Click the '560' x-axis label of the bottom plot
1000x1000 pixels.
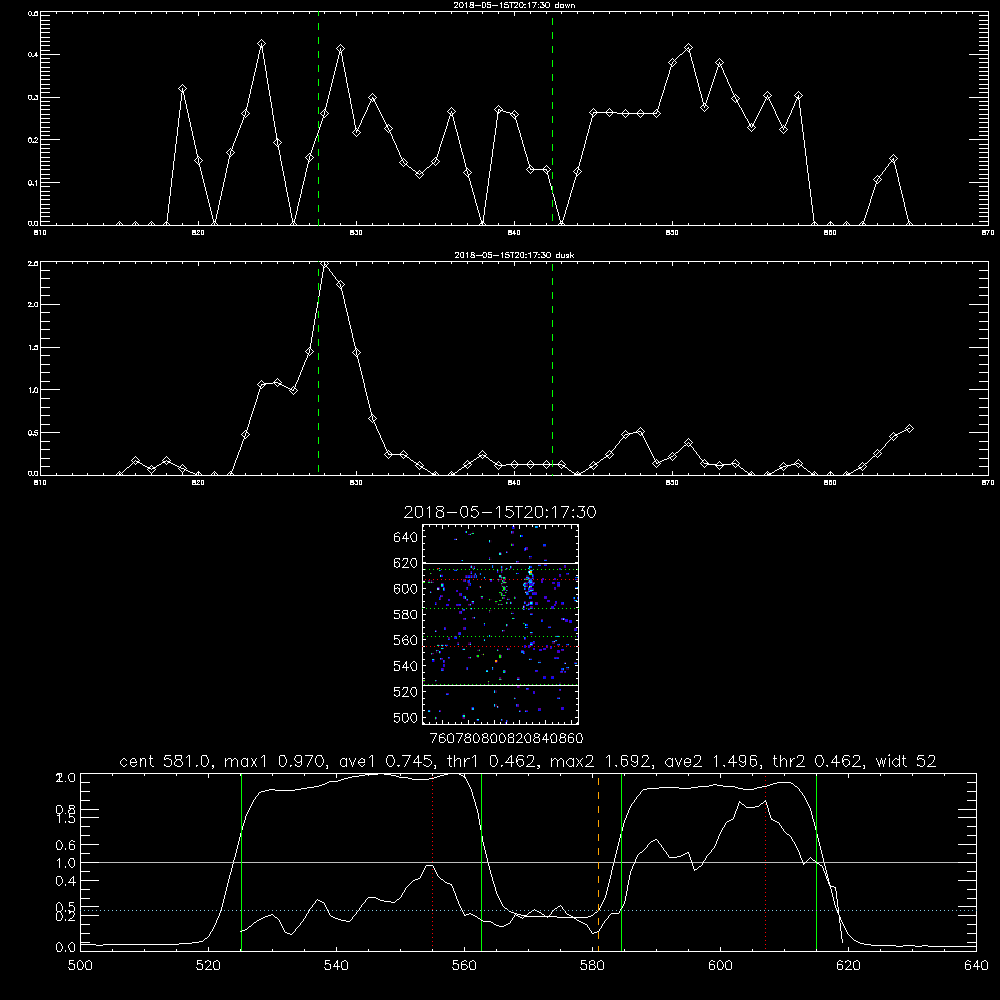[464, 966]
